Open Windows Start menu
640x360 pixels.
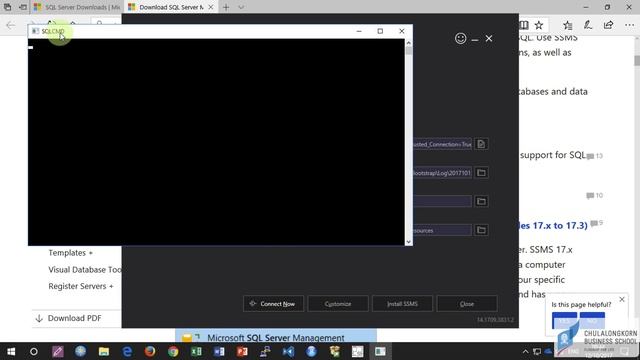click(x=11, y=351)
